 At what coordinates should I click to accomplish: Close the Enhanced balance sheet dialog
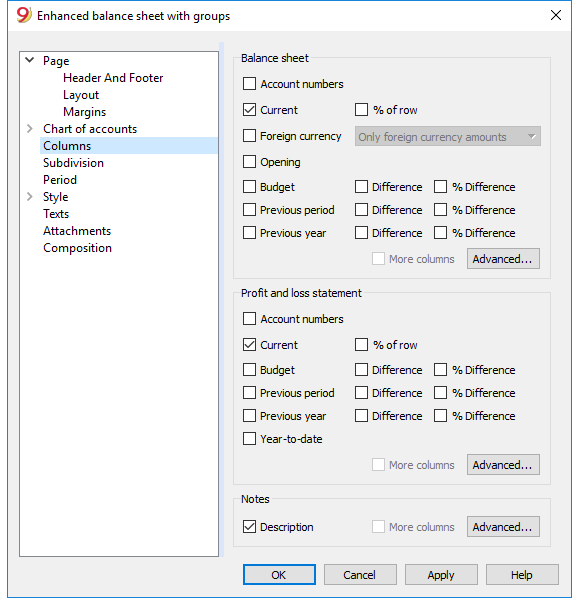click(555, 15)
